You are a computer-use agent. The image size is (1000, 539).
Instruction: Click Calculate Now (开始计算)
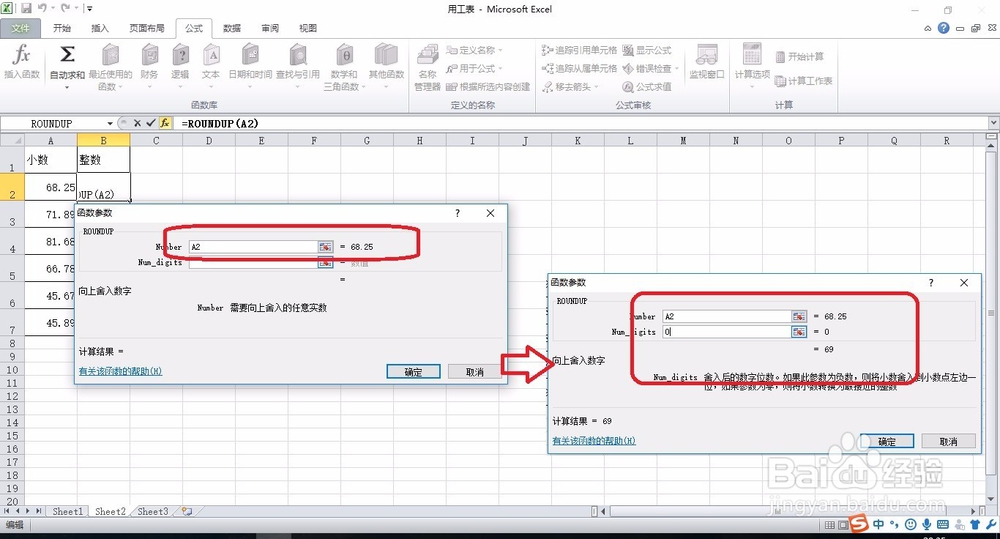(800, 57)
